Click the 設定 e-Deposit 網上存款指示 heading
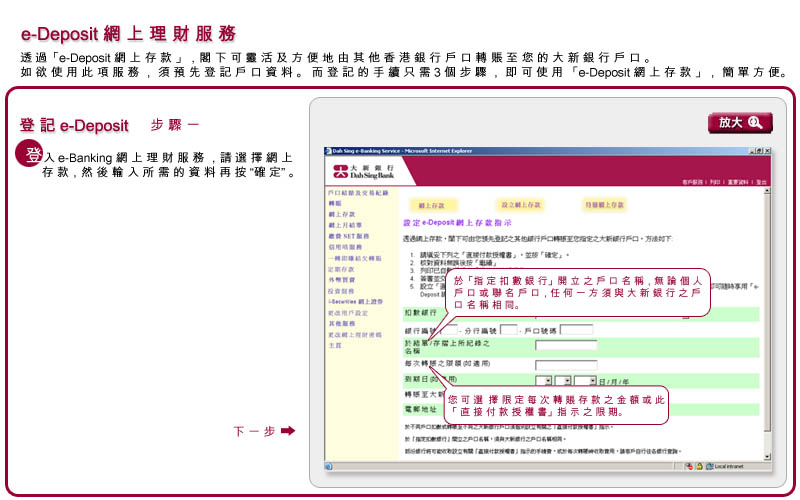The image size is (800, 500). pyautogui.click(x=457, y=223)
